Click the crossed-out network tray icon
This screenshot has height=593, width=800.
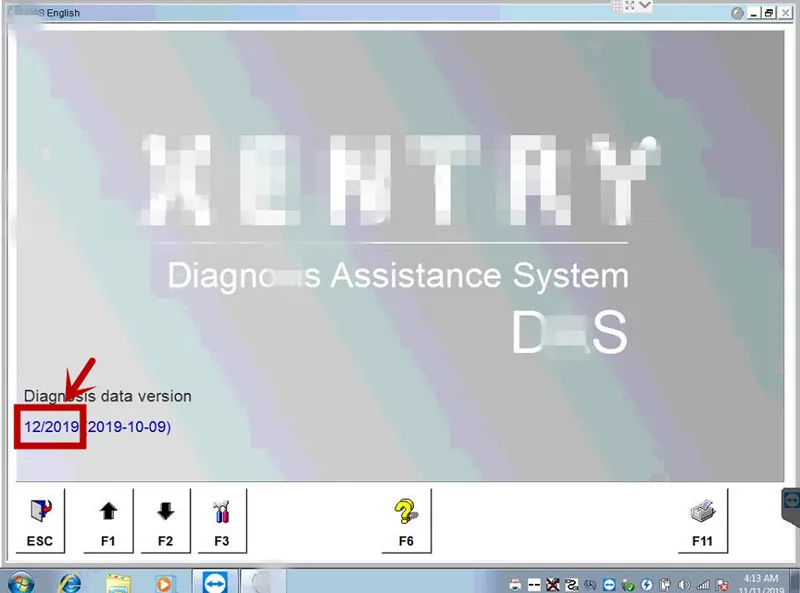[x=553, y=585]
